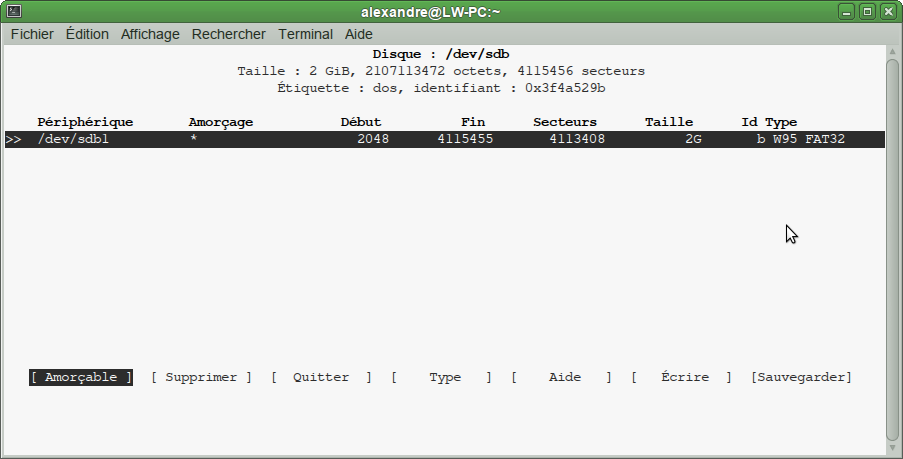
Task: Click the terminal icon in the title bar
Action: [x=12, y=12]
